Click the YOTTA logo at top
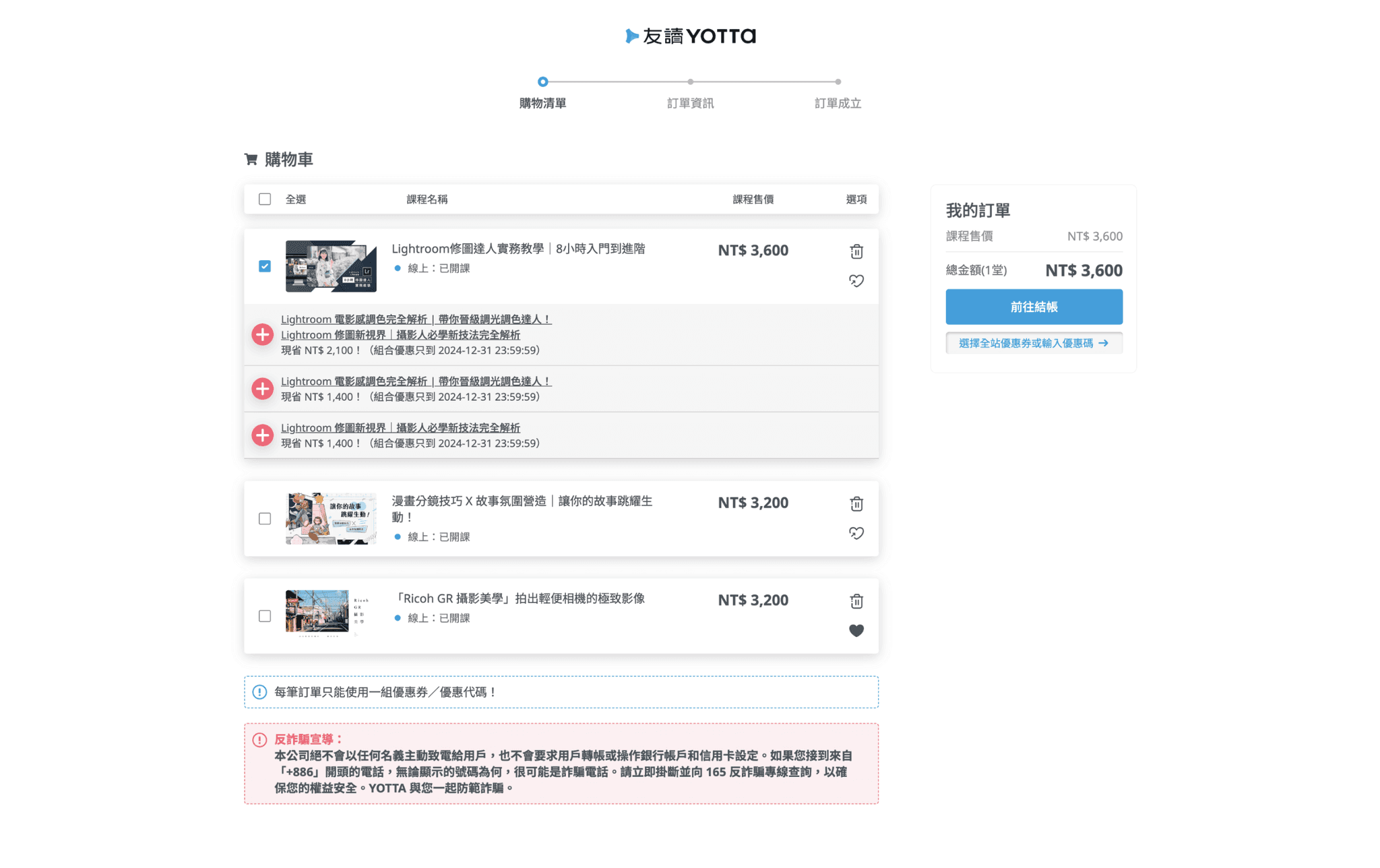Viewport: 1380px width, 868px height. (690, 36)
